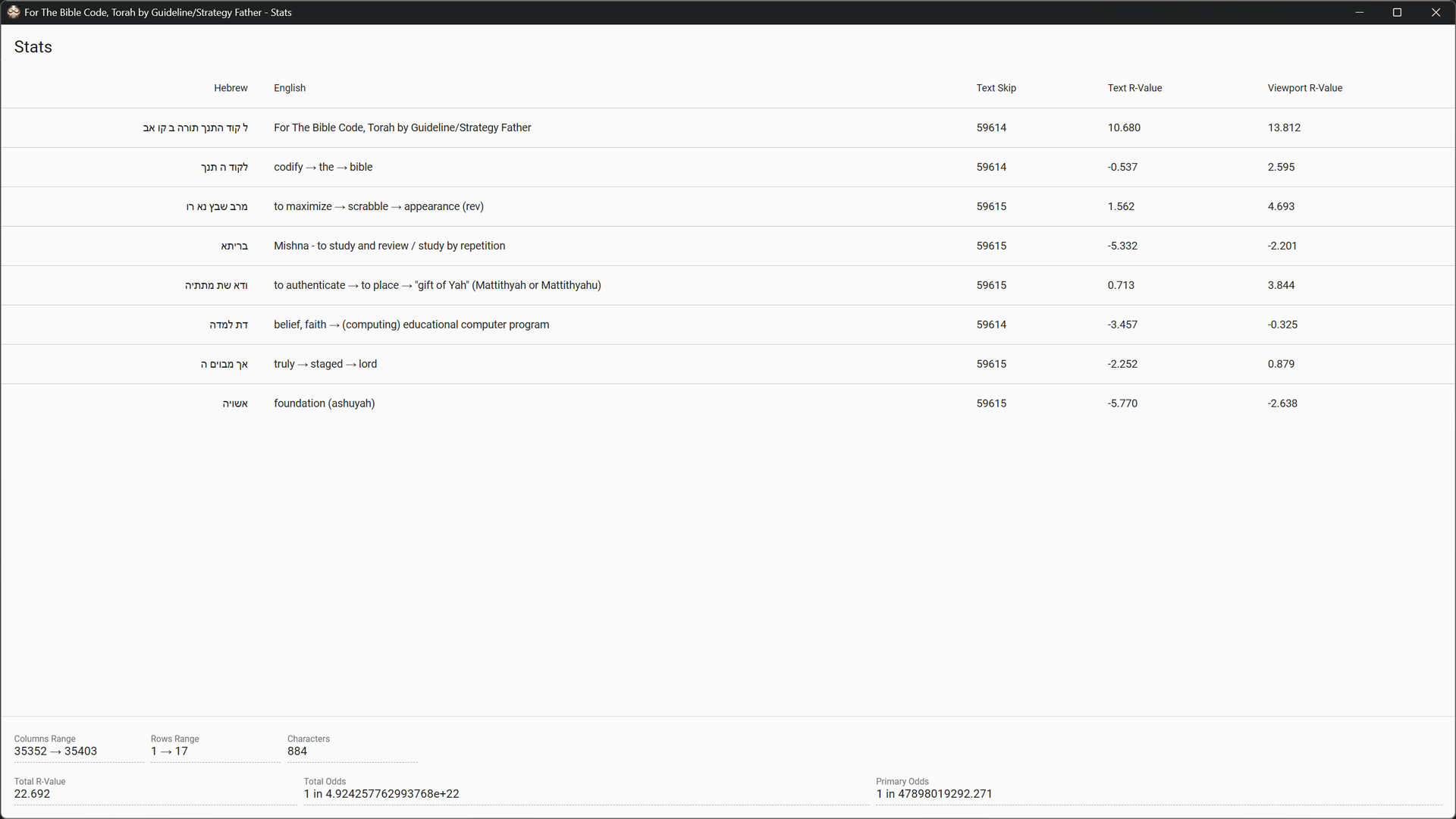Select the 'Mishna - to study and review' row
This screenshot has height=819, width=1456.
coord(389,246)
